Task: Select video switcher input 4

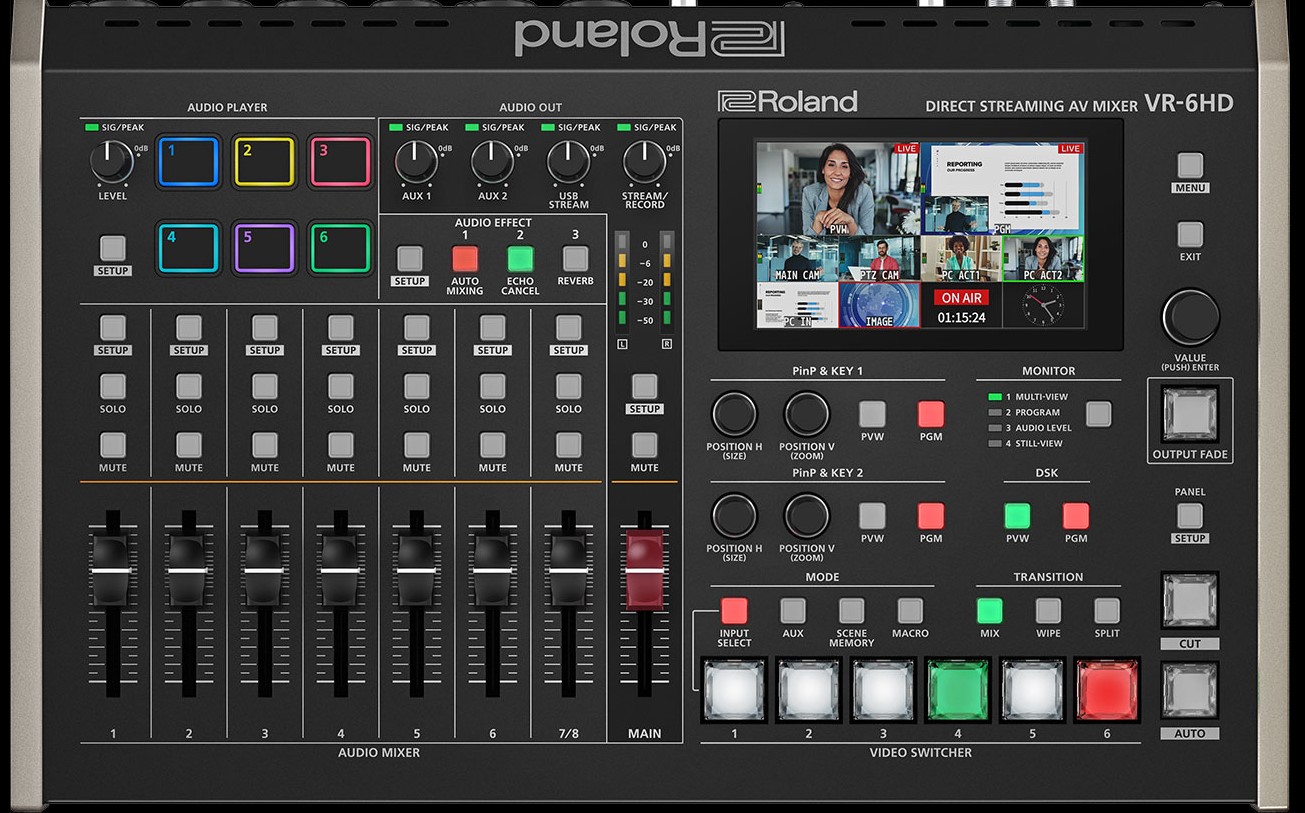Action: click(x=958, y=690)
